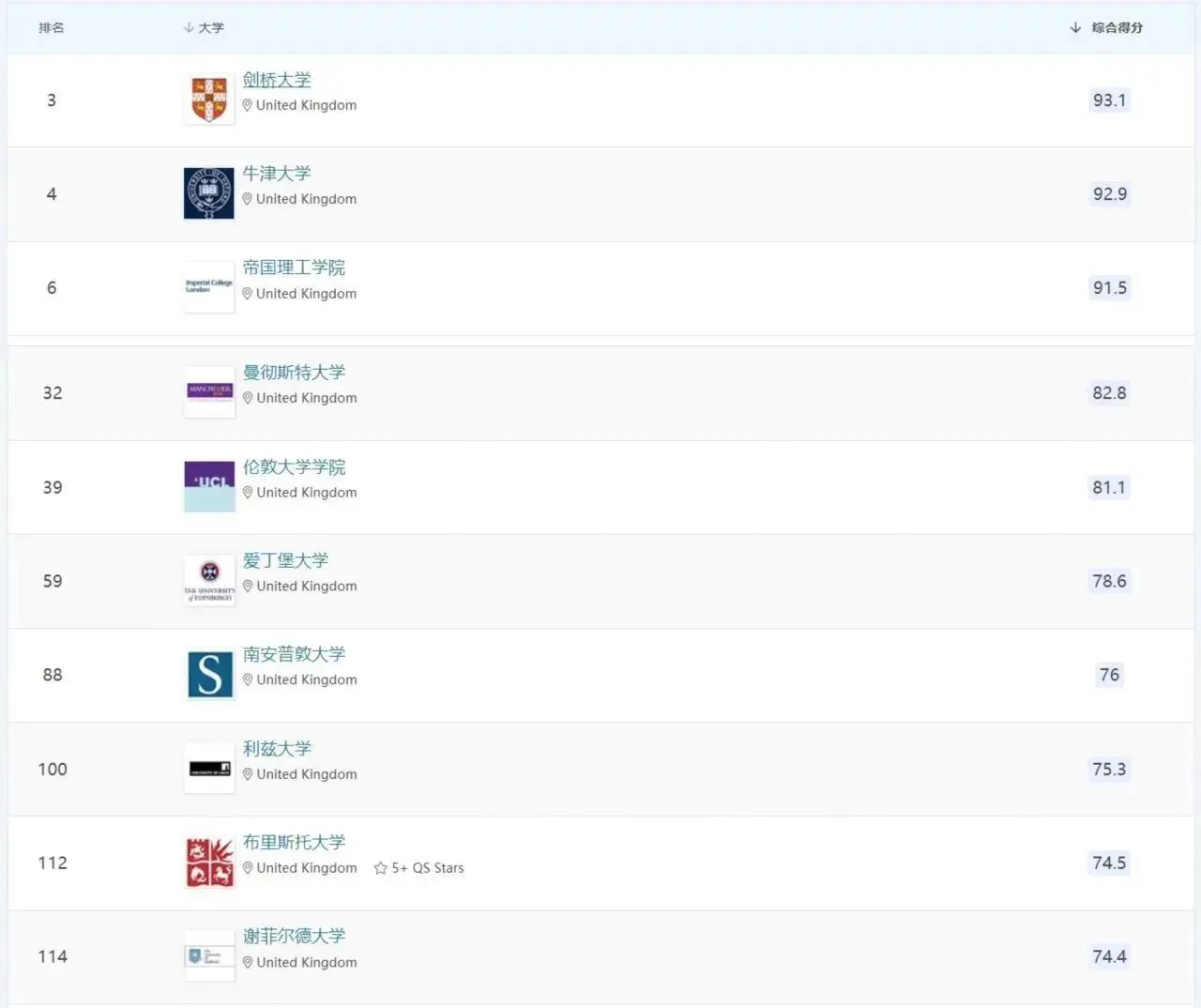Open the UCL logo
1201x1008 pixels.
pos(209,486)
